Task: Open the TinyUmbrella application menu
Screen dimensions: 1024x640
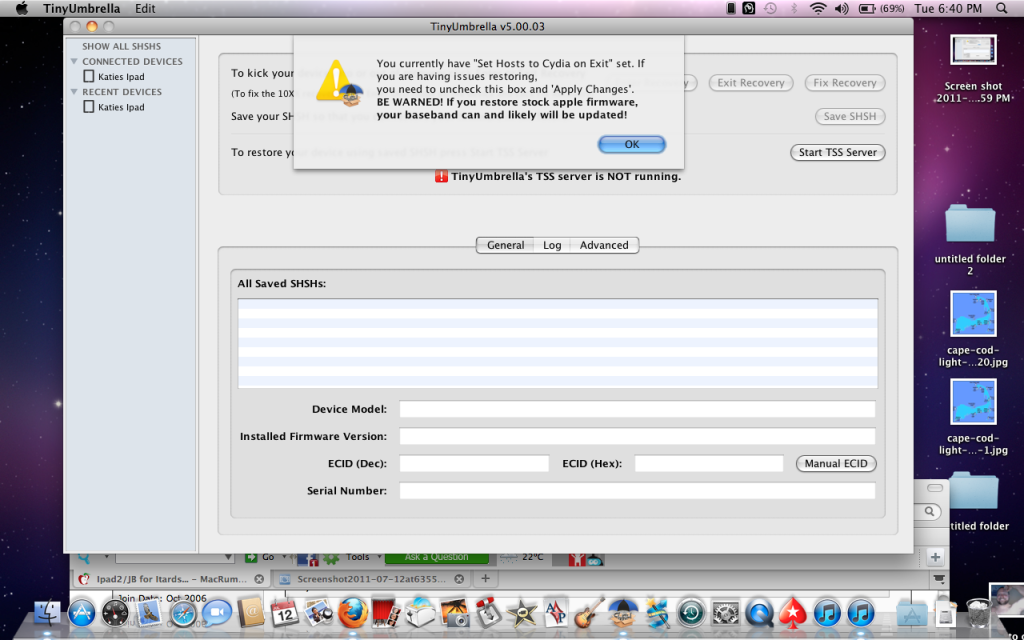Action: coord(81,8)
